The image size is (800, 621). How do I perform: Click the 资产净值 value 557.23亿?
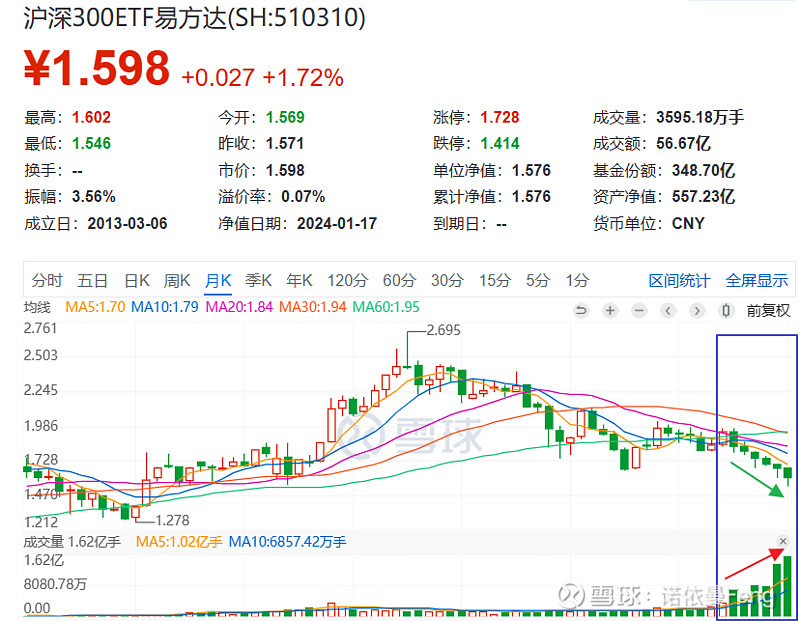(704, 196)
